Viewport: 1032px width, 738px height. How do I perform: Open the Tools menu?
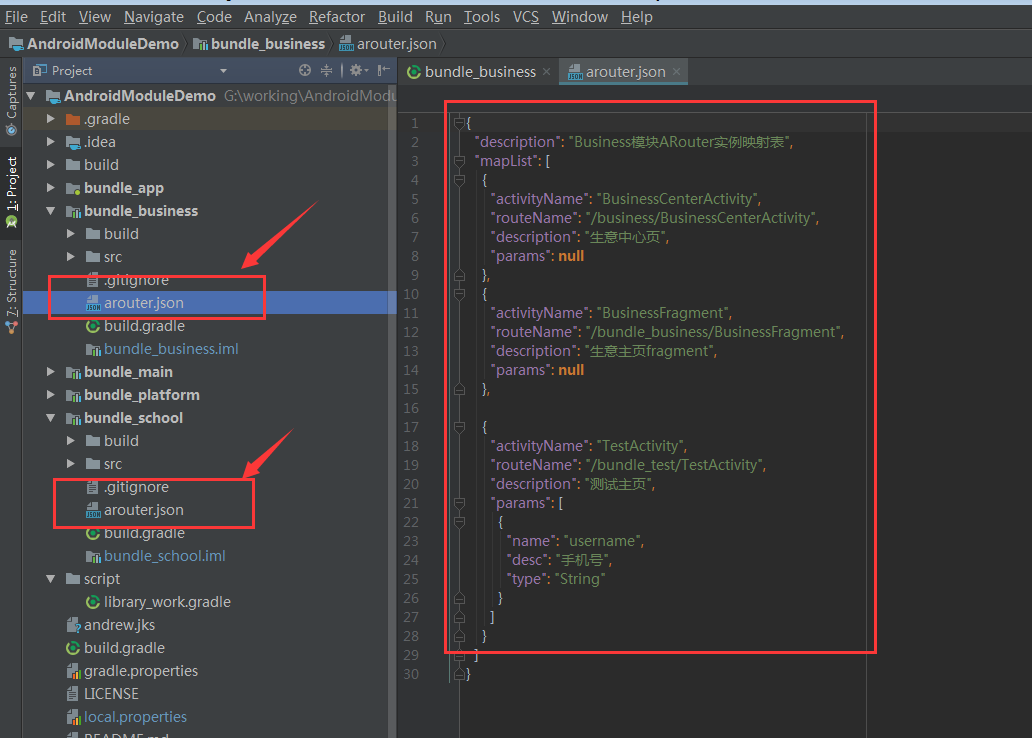(x=481, y=16)
